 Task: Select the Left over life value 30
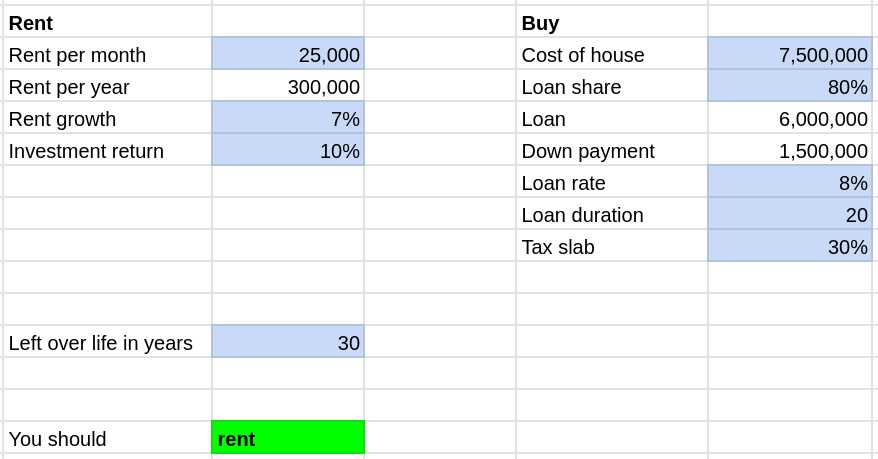(x=288, y=341)
